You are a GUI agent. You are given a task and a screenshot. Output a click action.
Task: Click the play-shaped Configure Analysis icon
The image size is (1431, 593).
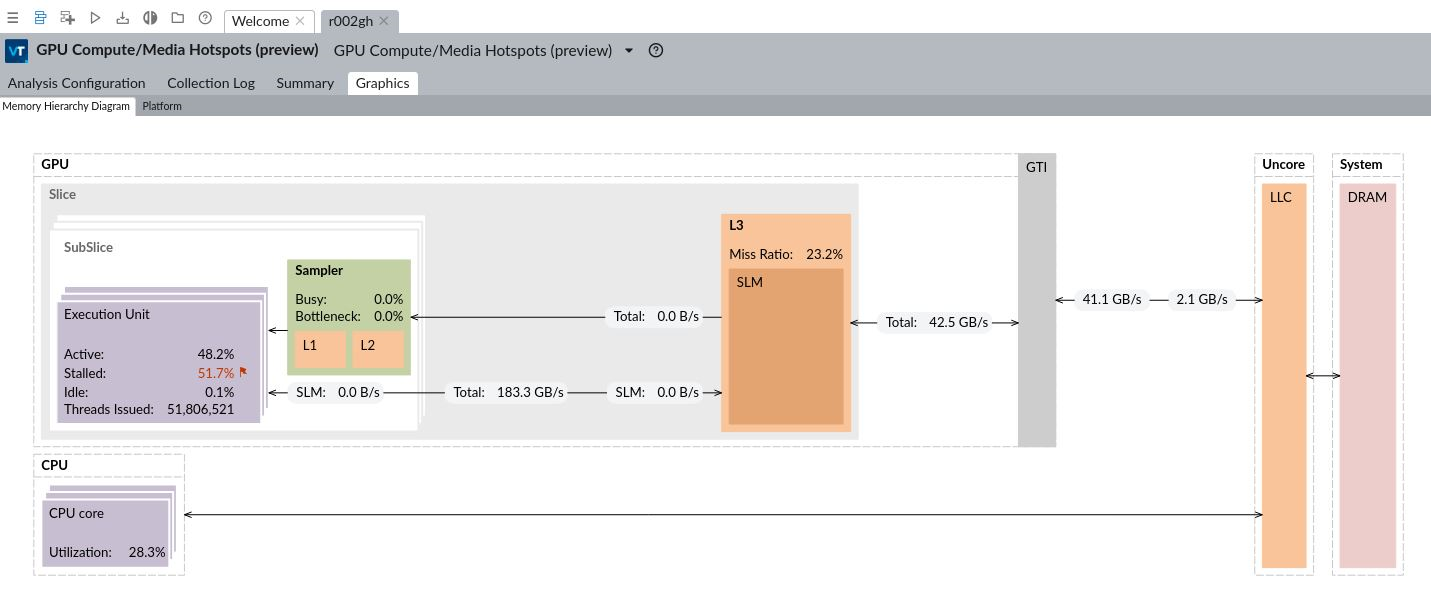point(95,18)
